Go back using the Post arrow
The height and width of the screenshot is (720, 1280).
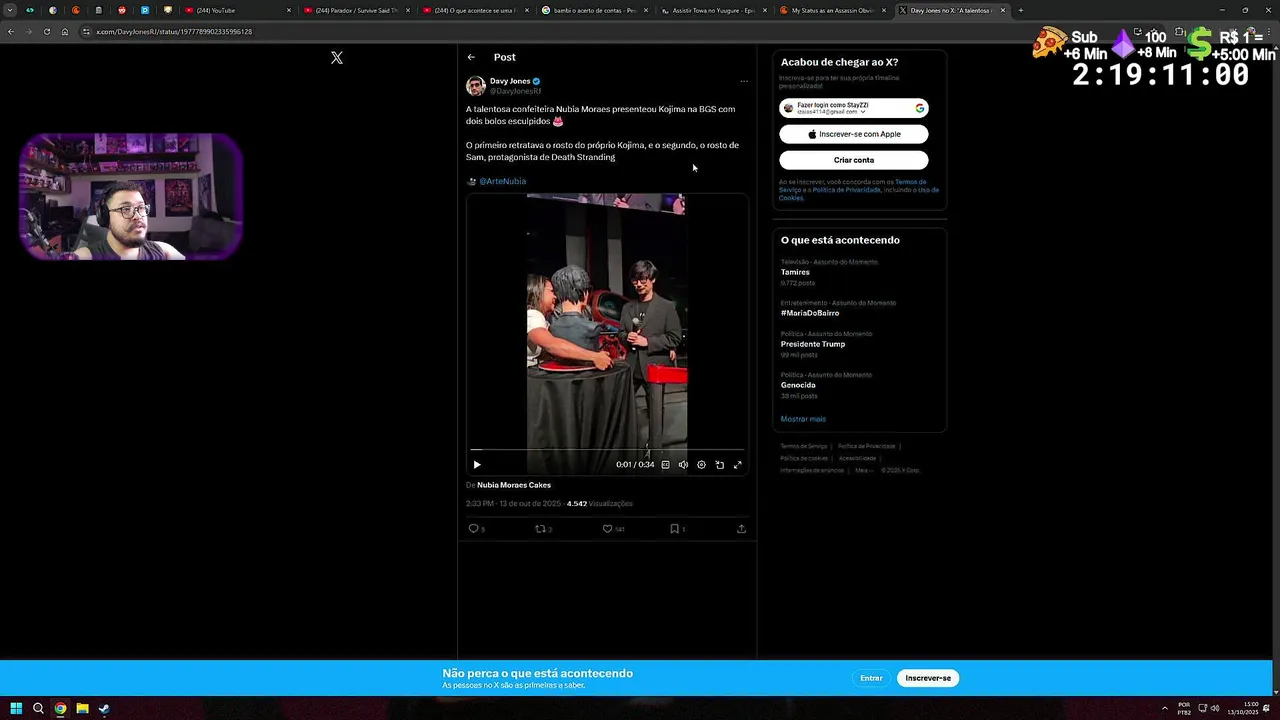pos(471,57)
